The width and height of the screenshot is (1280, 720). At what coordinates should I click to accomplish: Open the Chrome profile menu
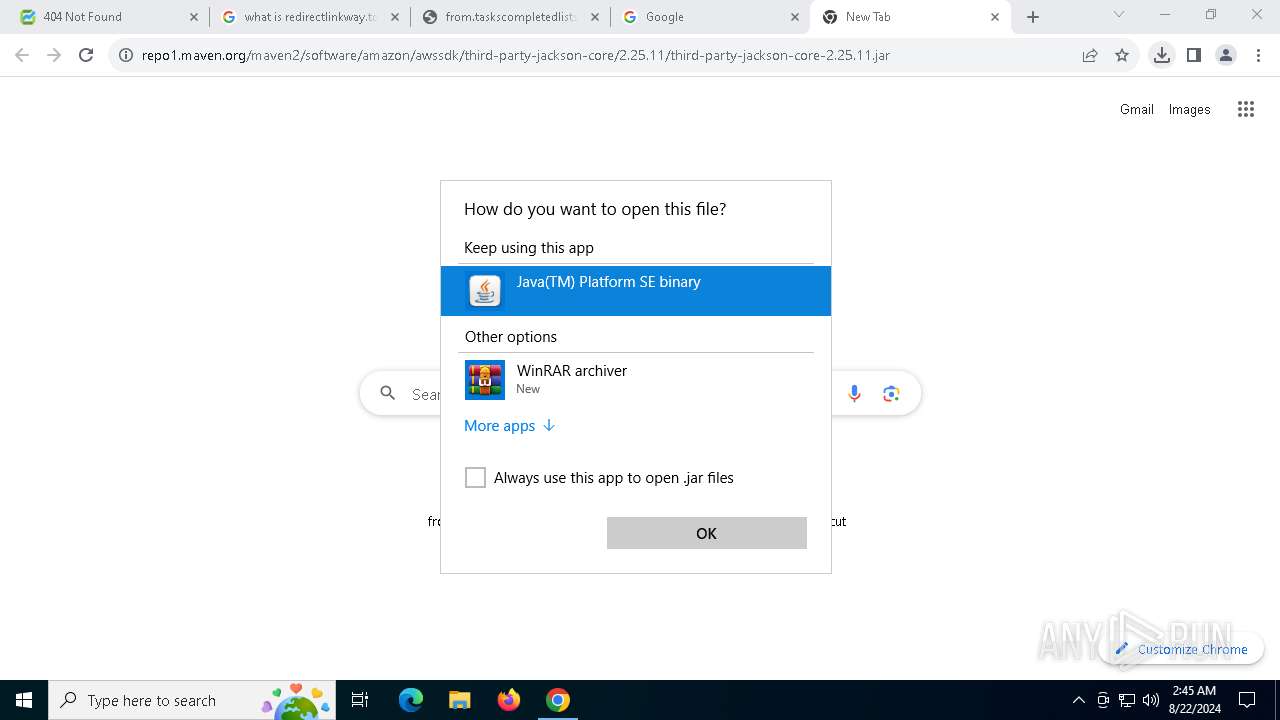[1226, 55]
